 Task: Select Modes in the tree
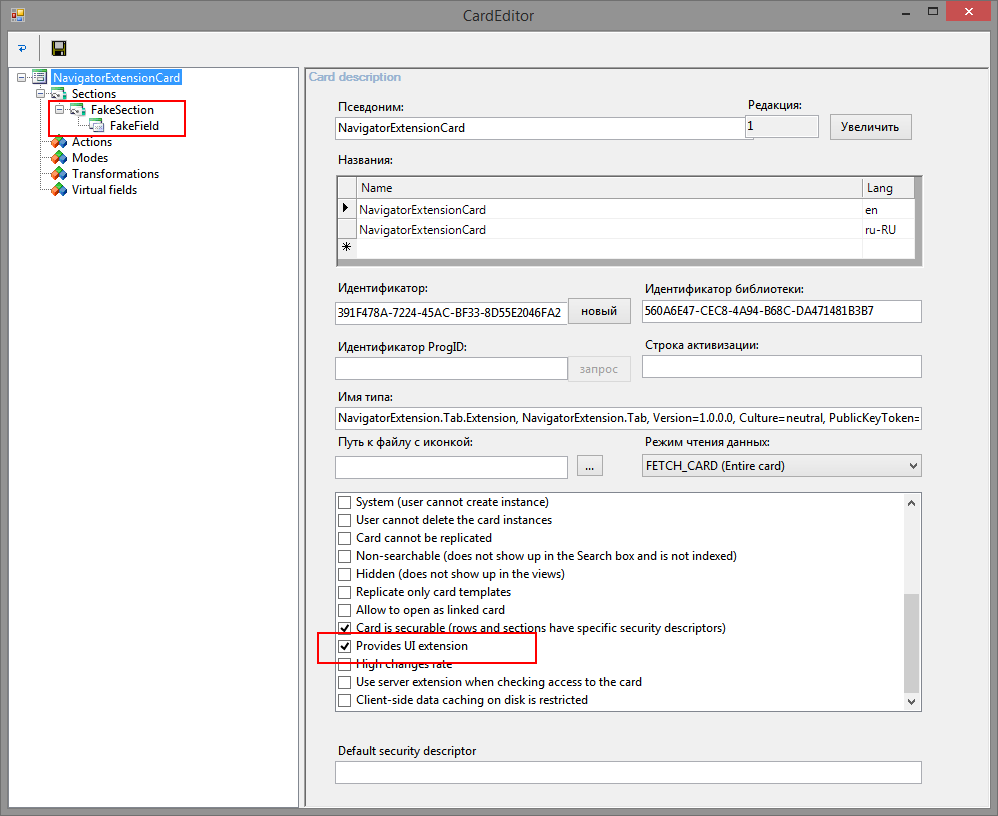pyautogui.click(x=90, y=158)
